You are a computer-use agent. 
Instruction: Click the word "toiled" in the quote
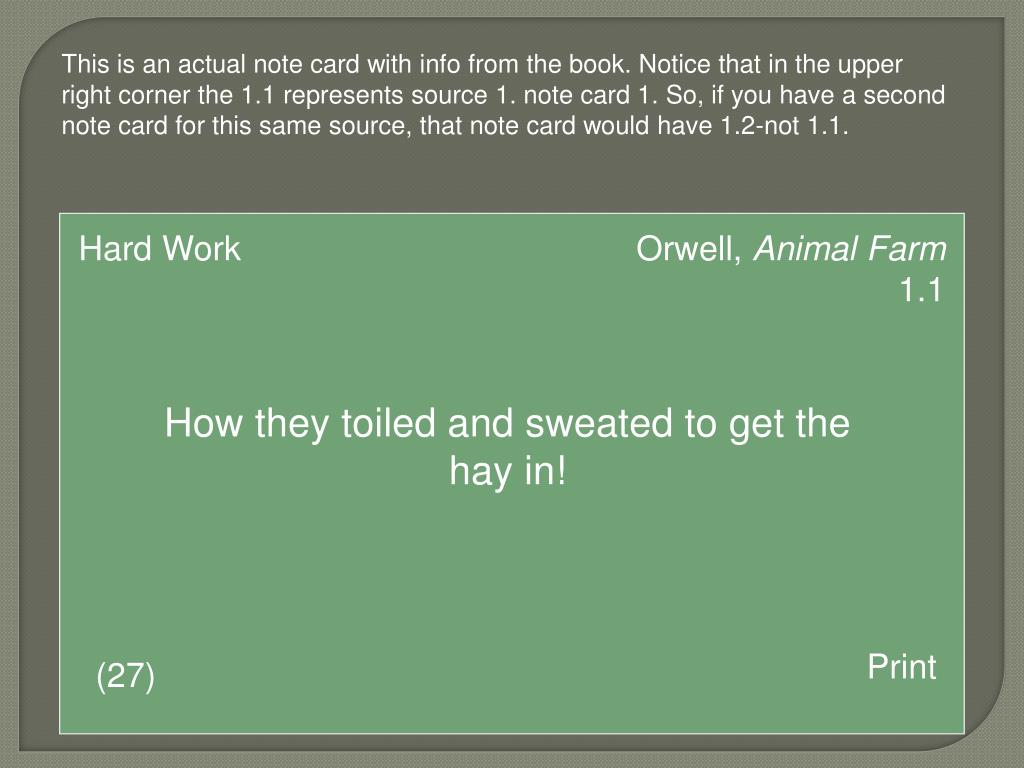[389, 423]
